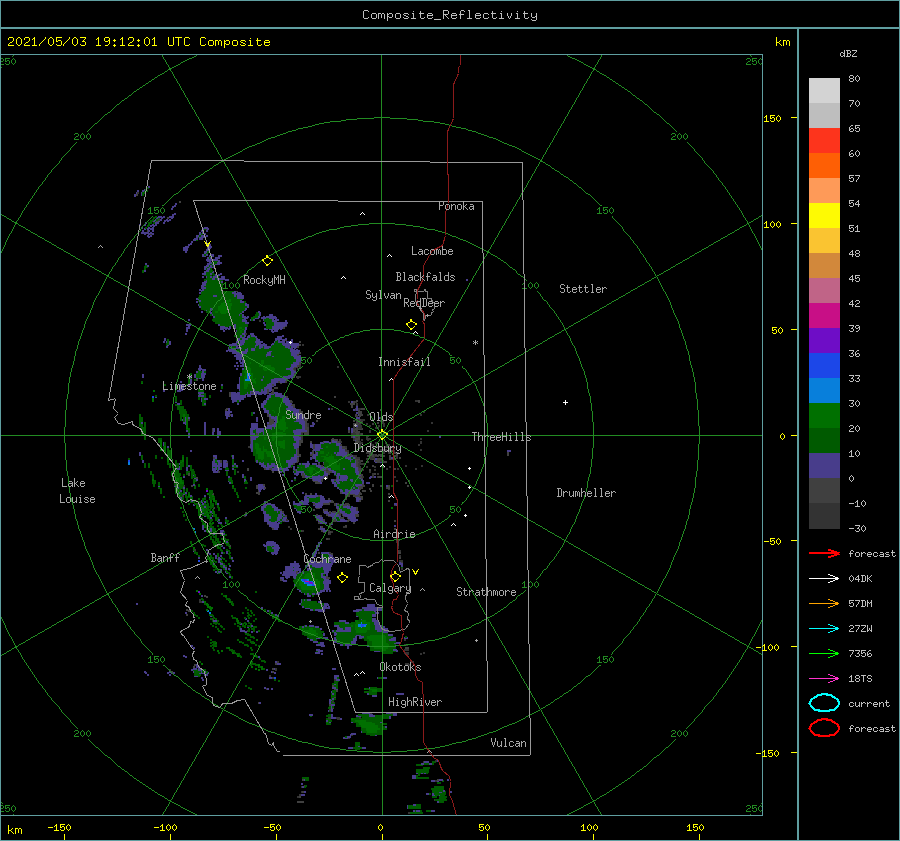900x841 pixels.
Task: Click the Sundre label
Action: pos(303,414)
